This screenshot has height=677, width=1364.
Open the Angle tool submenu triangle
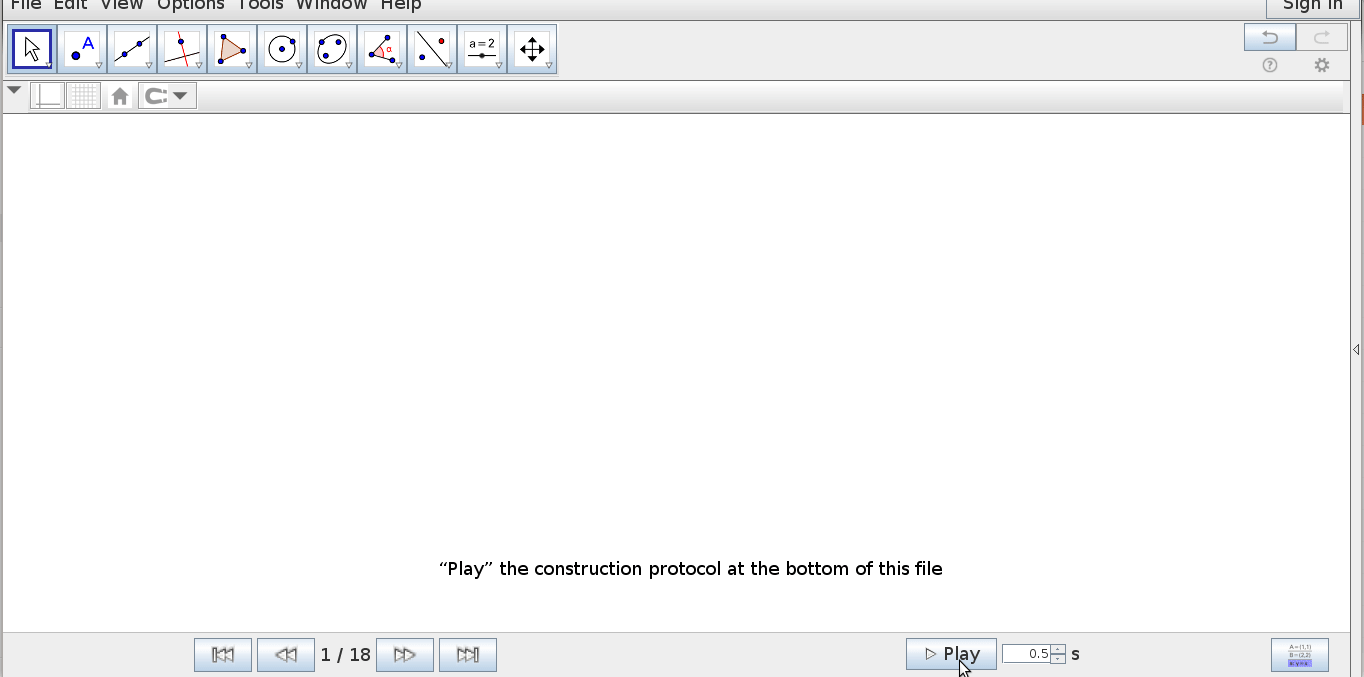[x=399, y=66]
